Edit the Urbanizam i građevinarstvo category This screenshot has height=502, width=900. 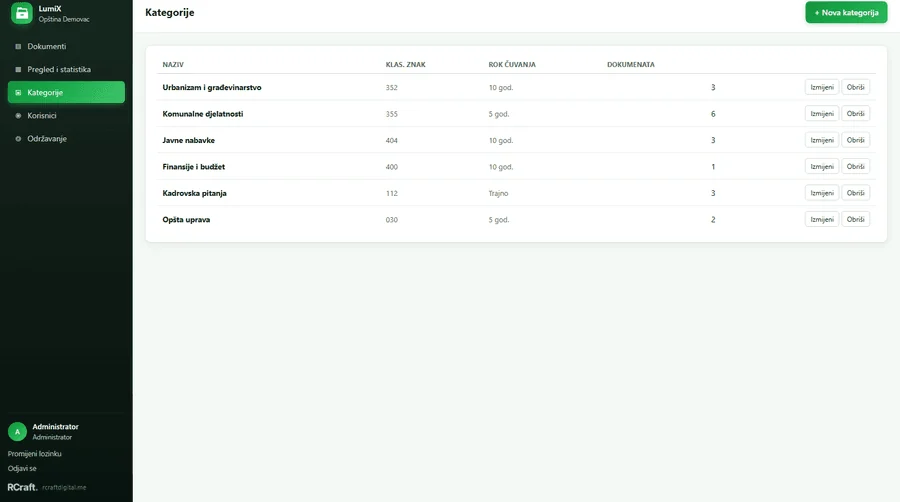821,87
